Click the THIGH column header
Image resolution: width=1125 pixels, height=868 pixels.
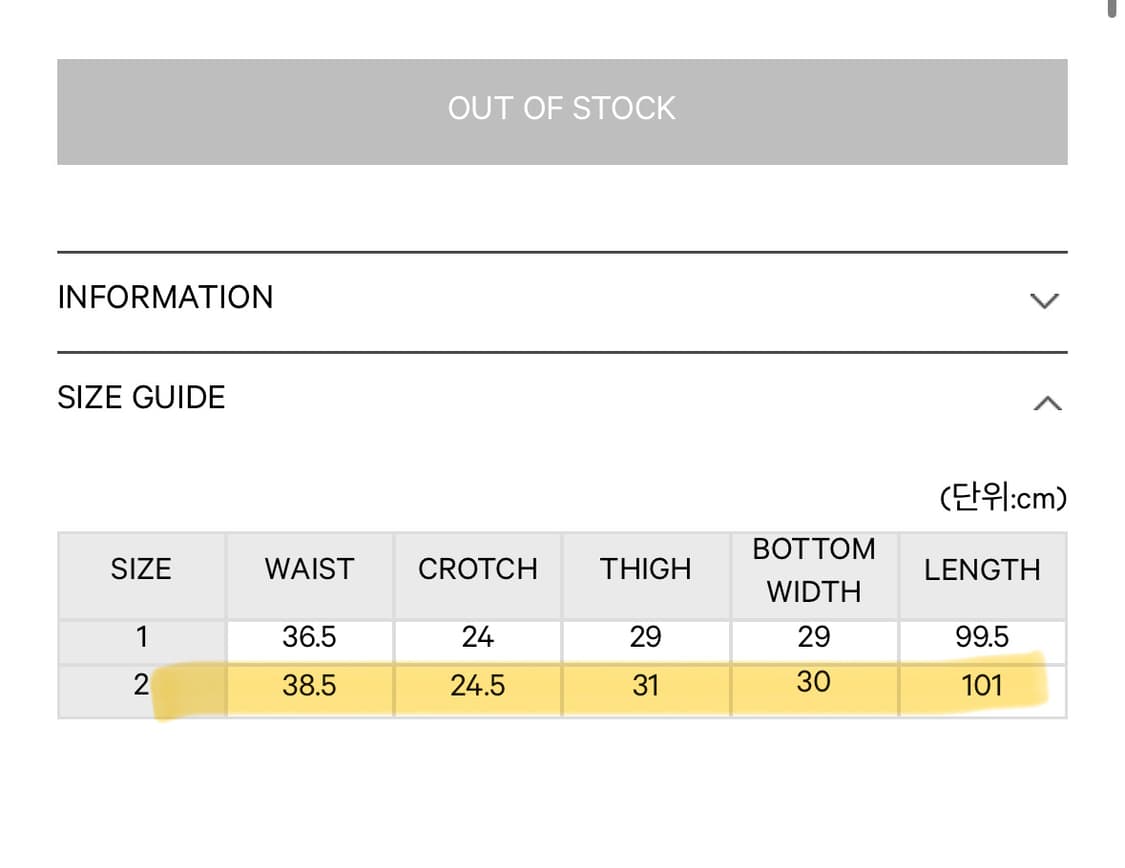[645, 569]
